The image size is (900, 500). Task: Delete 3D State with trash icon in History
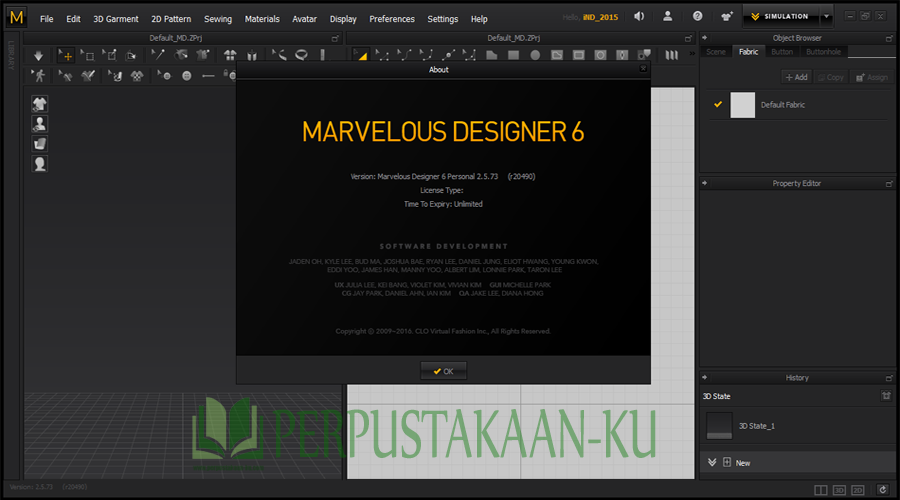886,396
